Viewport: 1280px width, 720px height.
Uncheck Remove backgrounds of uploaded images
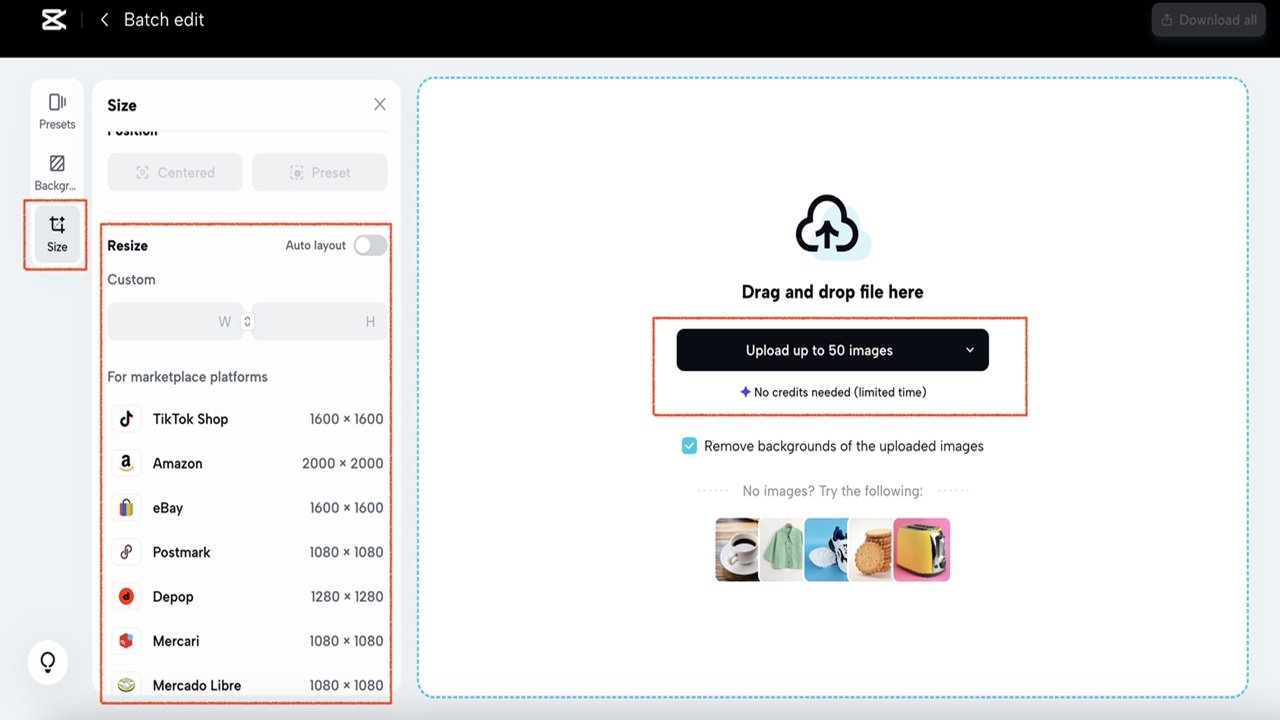pos(689,446)
